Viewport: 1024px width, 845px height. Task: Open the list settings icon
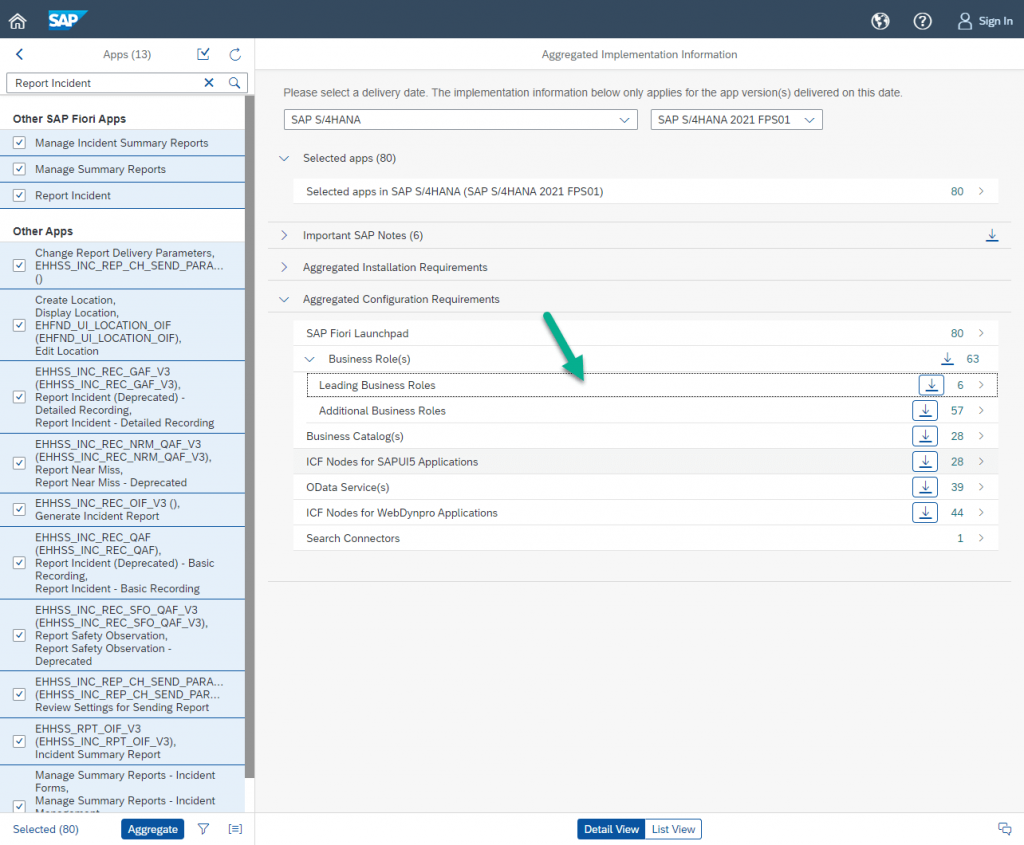pos(235,829)
